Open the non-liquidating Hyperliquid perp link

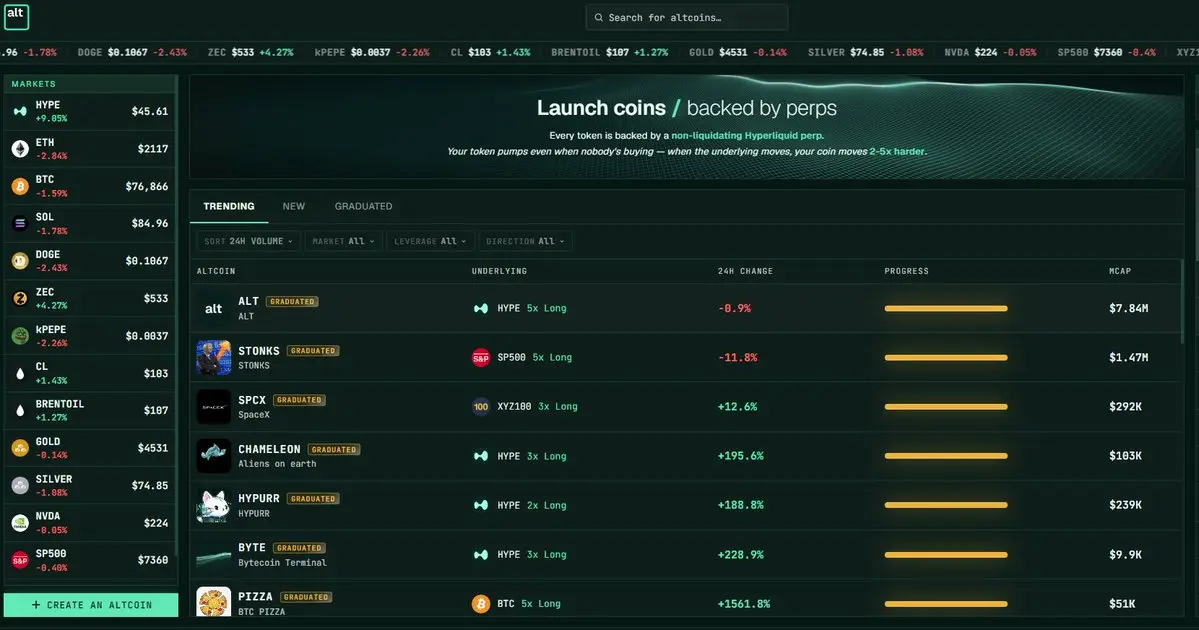coord(747,135)
